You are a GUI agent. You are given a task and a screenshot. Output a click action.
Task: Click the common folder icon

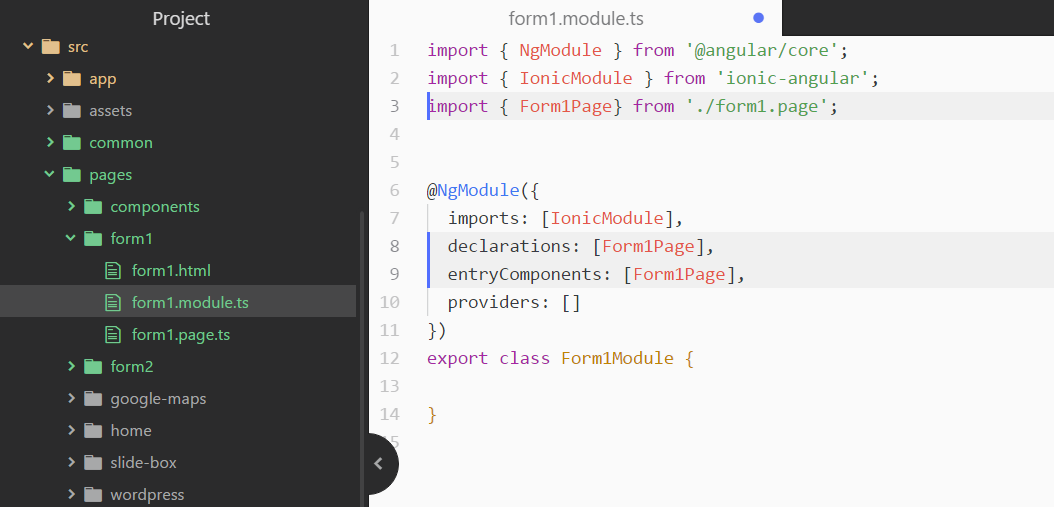pos(72,143)
